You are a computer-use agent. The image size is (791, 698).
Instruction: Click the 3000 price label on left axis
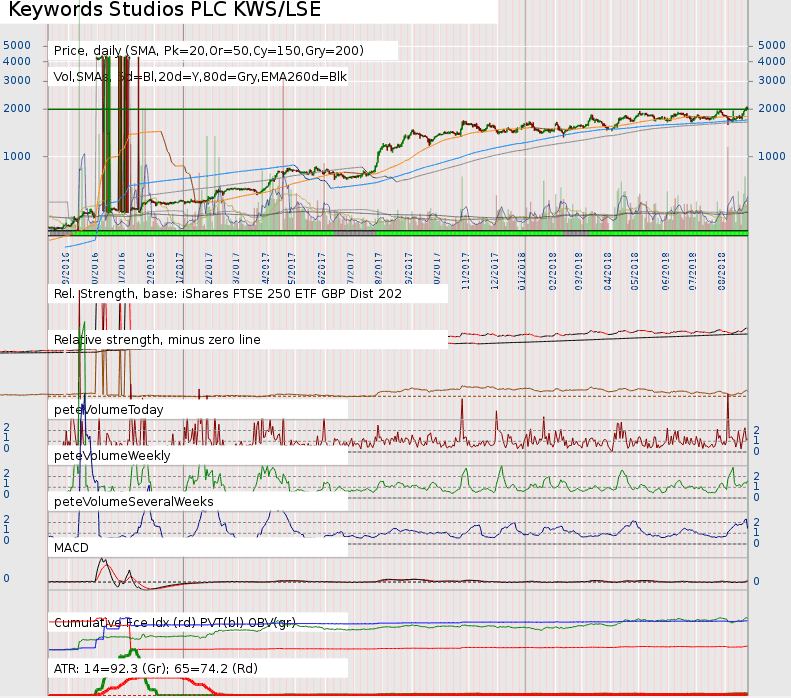(17, 80)
